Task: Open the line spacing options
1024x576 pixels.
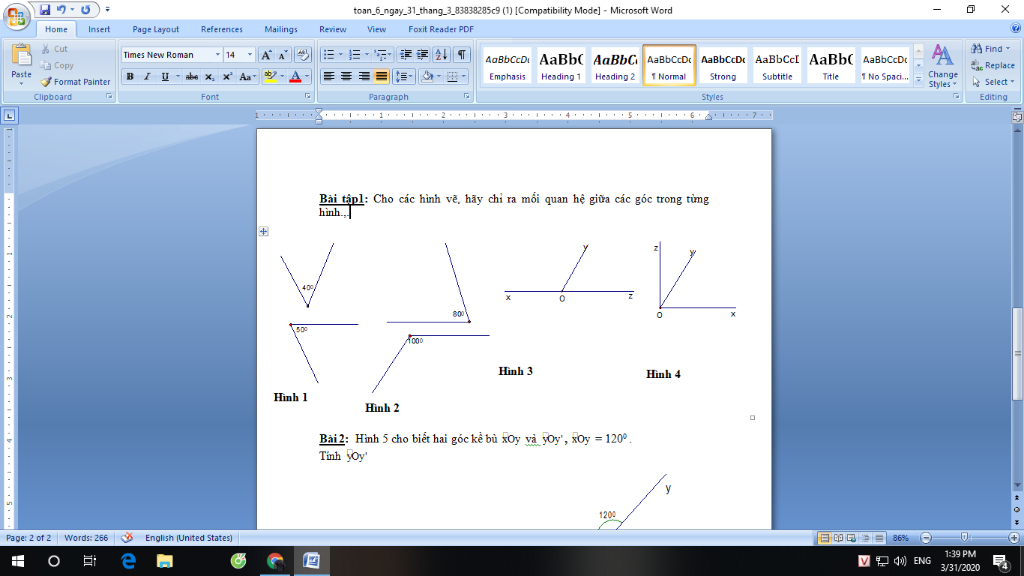Action: (404, 76)
